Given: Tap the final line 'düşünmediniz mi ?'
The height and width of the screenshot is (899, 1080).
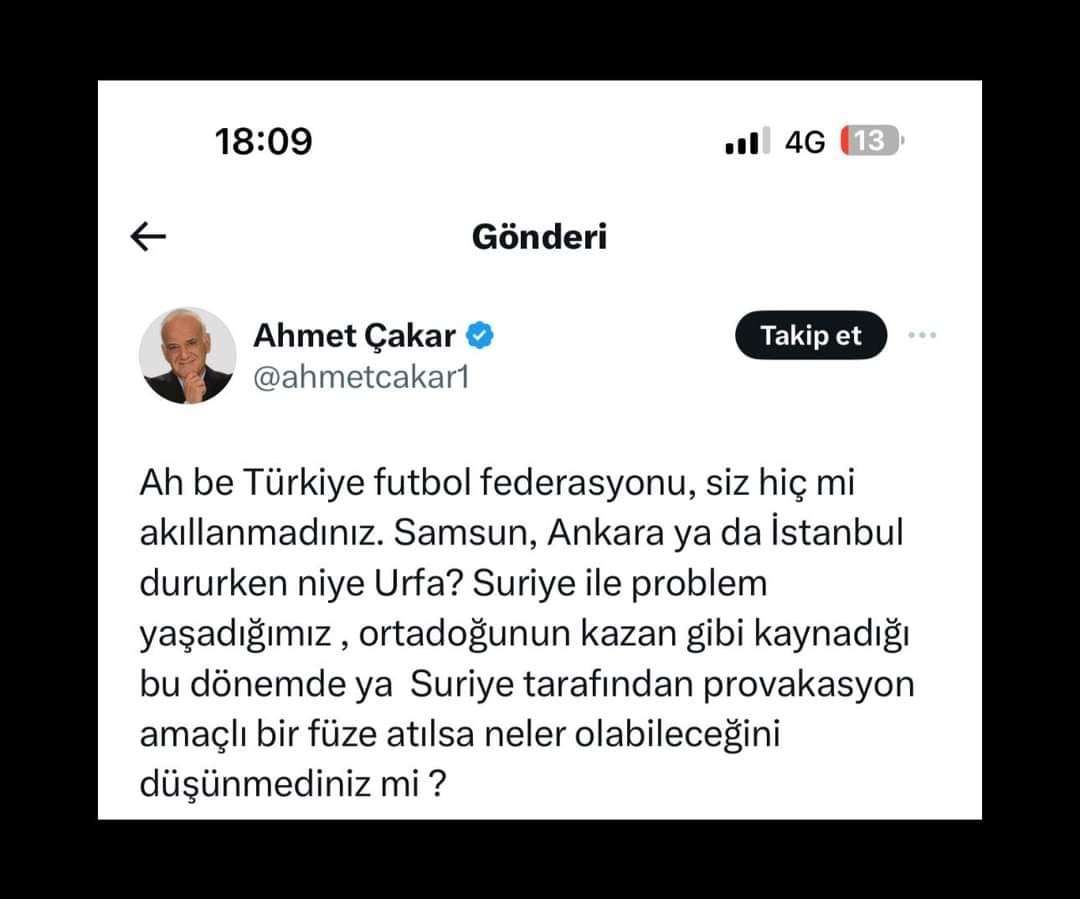Looking at the screenshot, I should click(293, 785).
